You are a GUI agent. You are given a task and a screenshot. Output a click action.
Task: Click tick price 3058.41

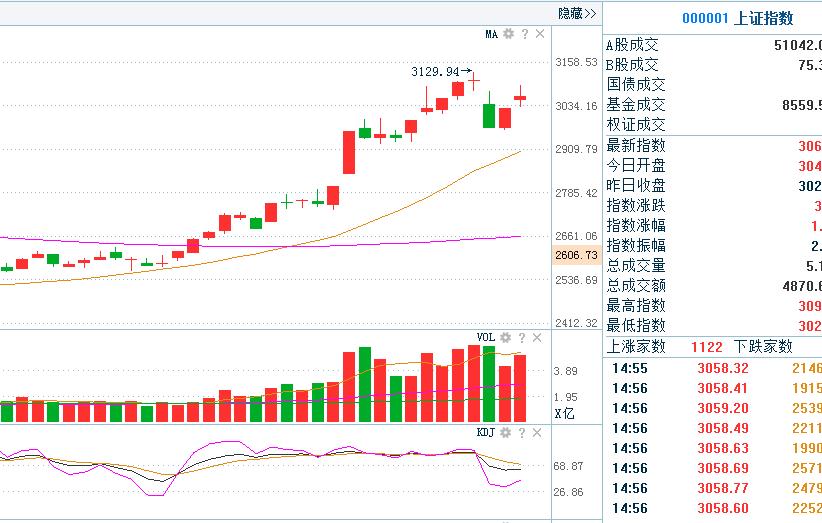723,388
